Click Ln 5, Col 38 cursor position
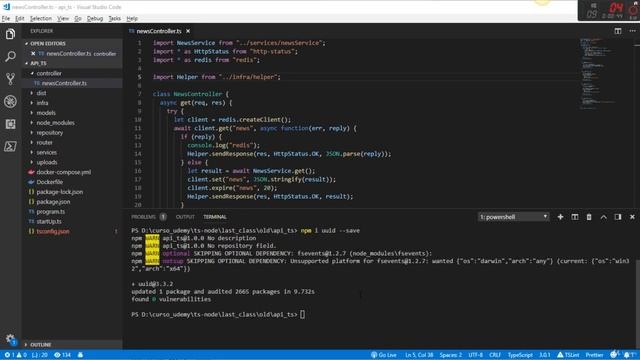 tap(419, 355)
